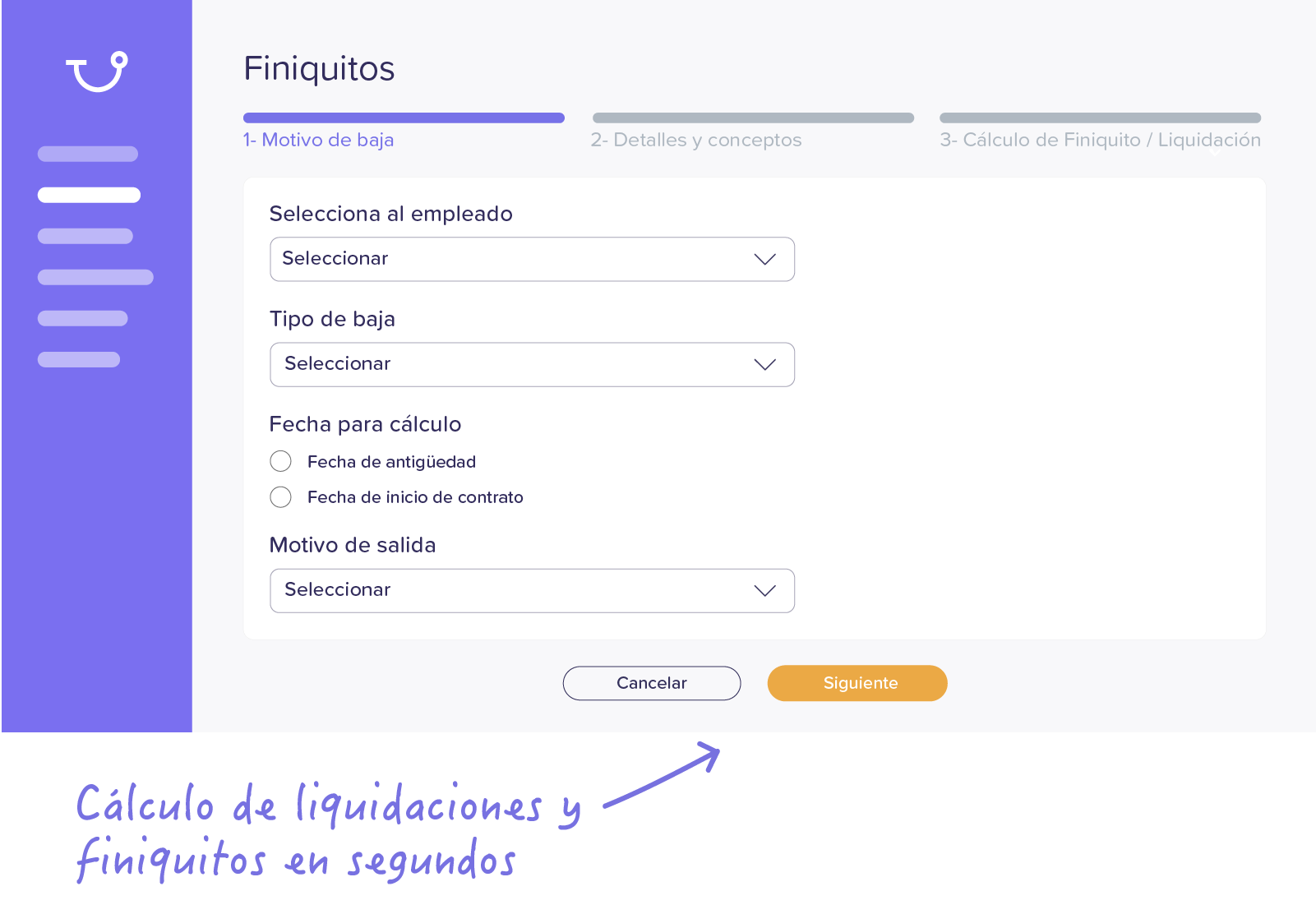This screenshot has width=1316, height=914.
Task: Open the Motivo de salida dropdown
Action: click(x=532, y=590)
